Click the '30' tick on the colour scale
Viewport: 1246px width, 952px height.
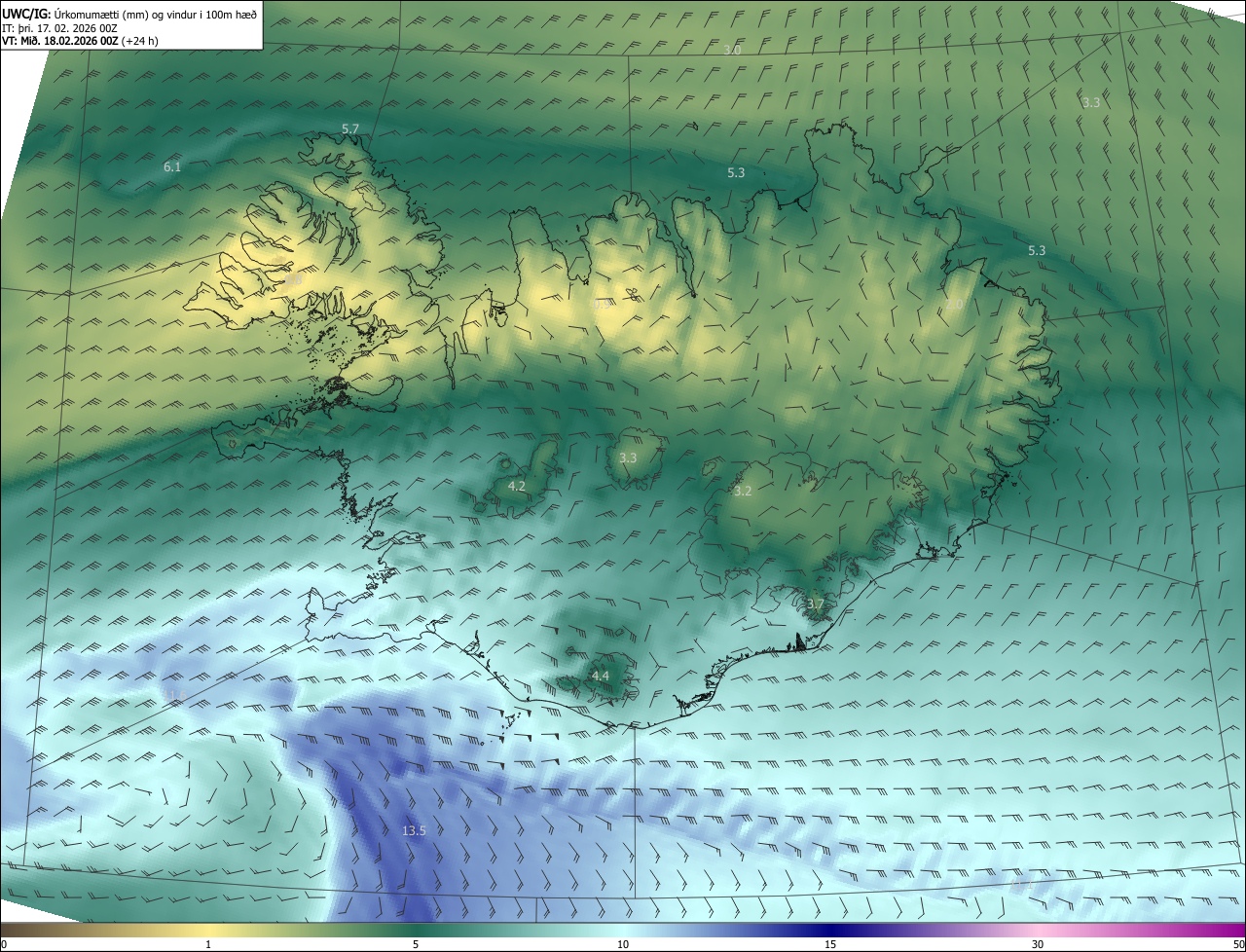pyautogui.click(x=1038, y=944)
